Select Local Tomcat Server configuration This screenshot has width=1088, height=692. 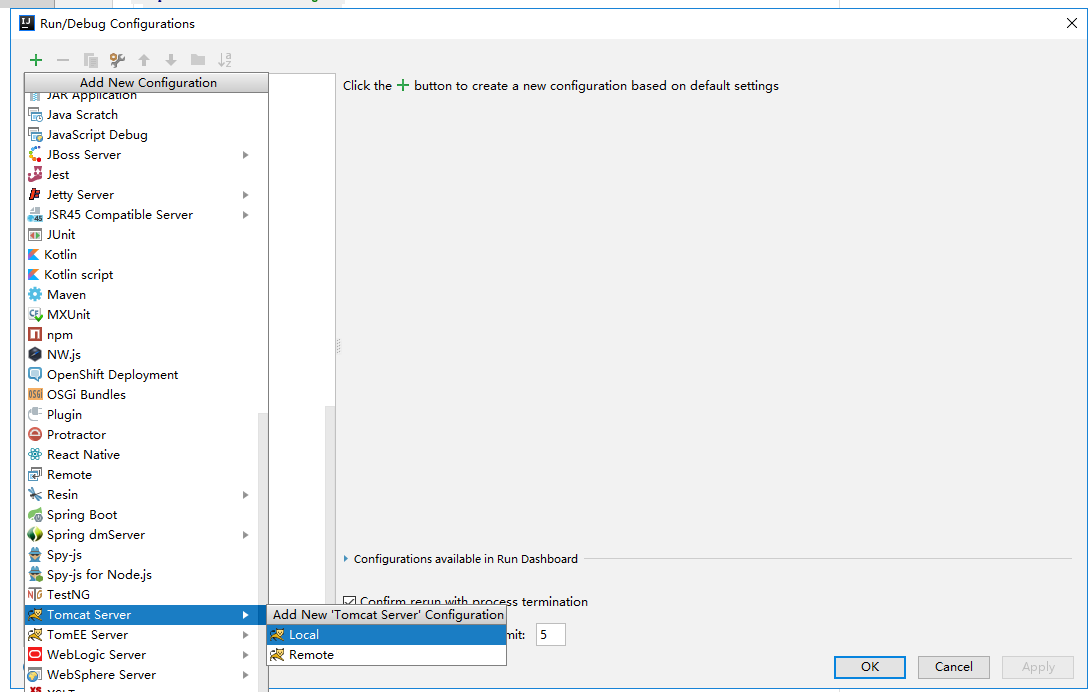point(386,635)
